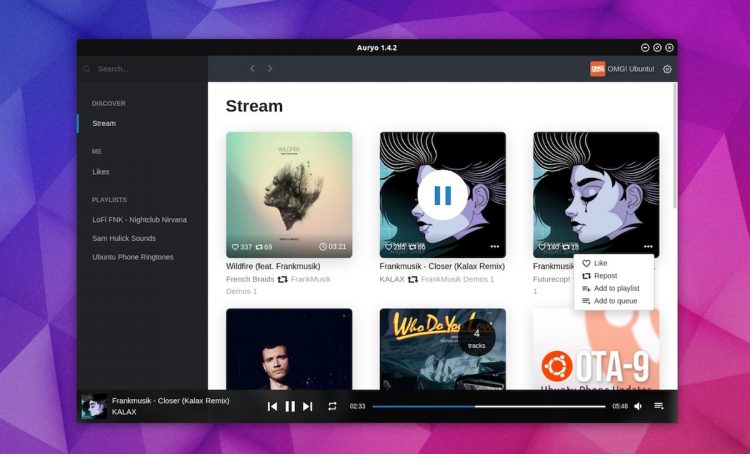Open French Braids artist link
Screen dimensions: 750x454
pyautogui.click(x=250, y=279)
